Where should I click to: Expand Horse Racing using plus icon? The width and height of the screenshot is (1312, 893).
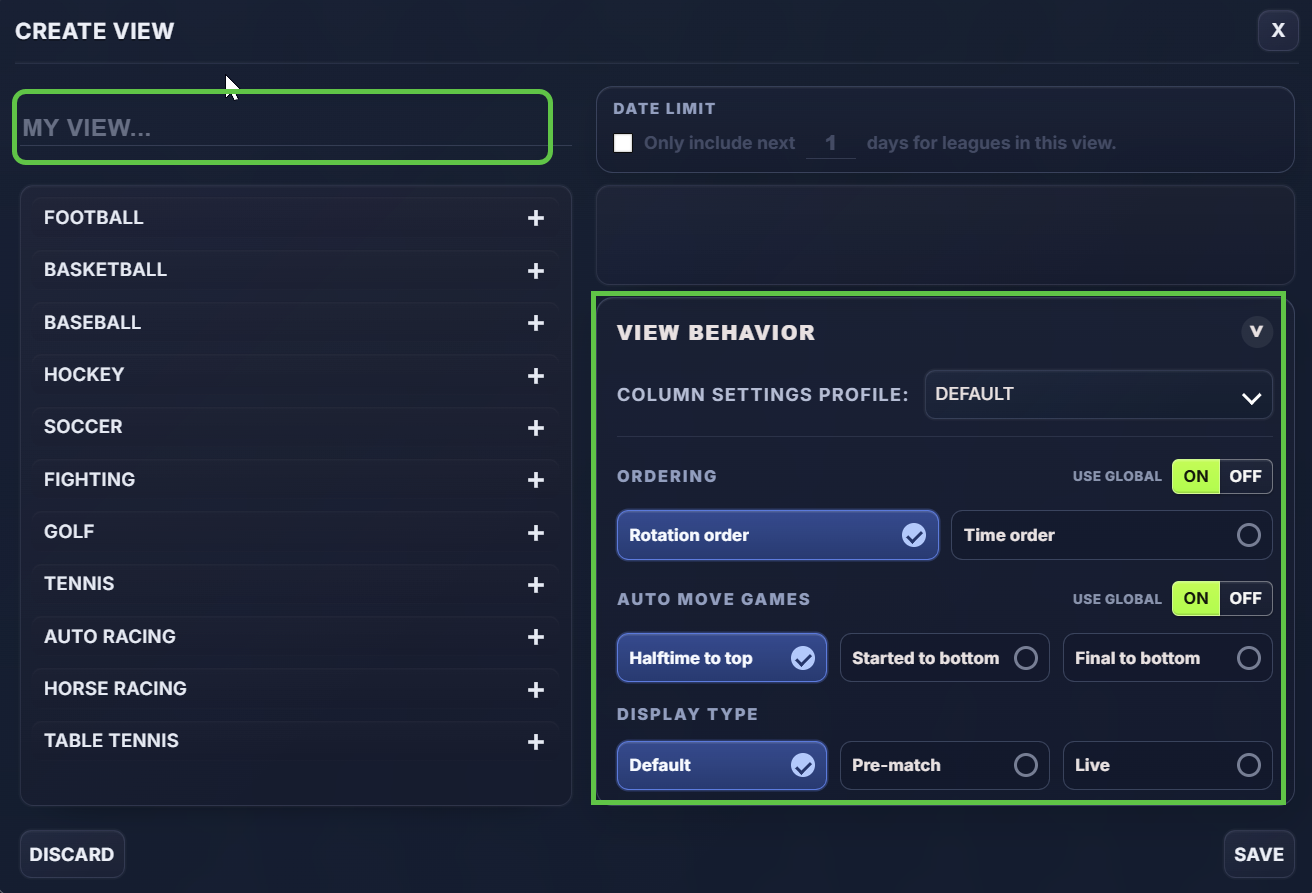point(536,690)
